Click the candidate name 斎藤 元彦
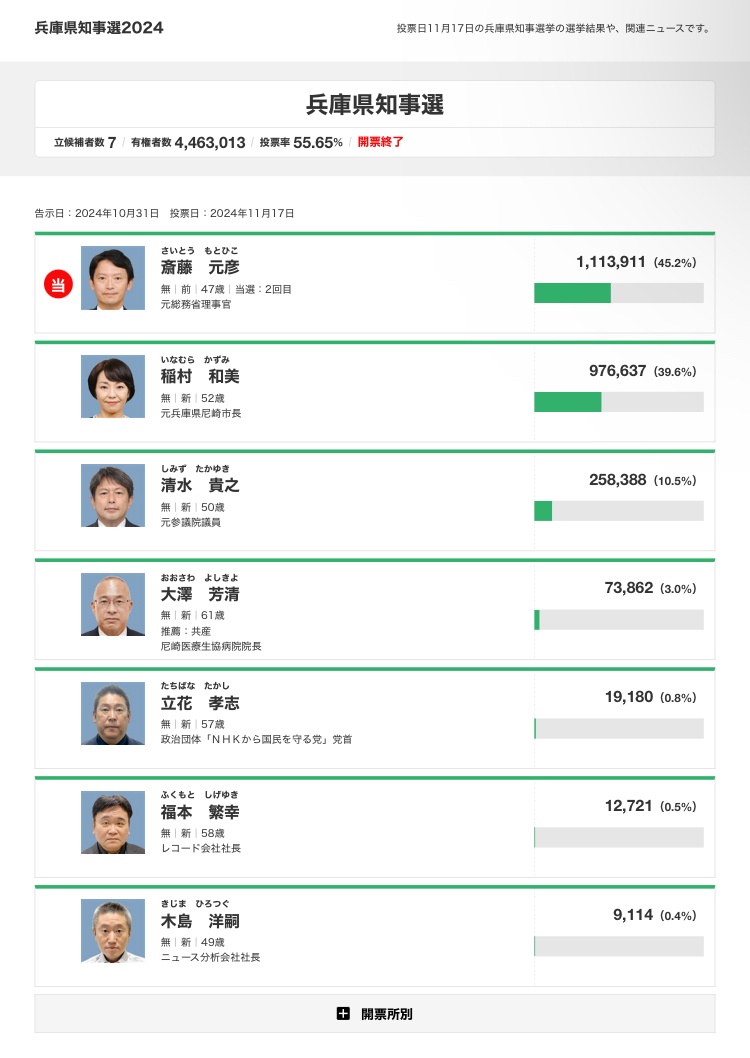 [x=200, y=268]
